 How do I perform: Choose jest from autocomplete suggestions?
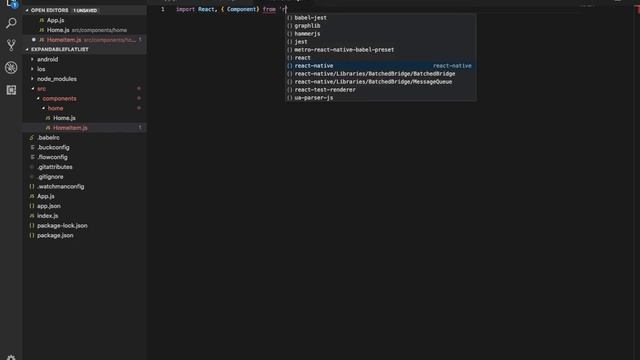[x=380, y=42]
